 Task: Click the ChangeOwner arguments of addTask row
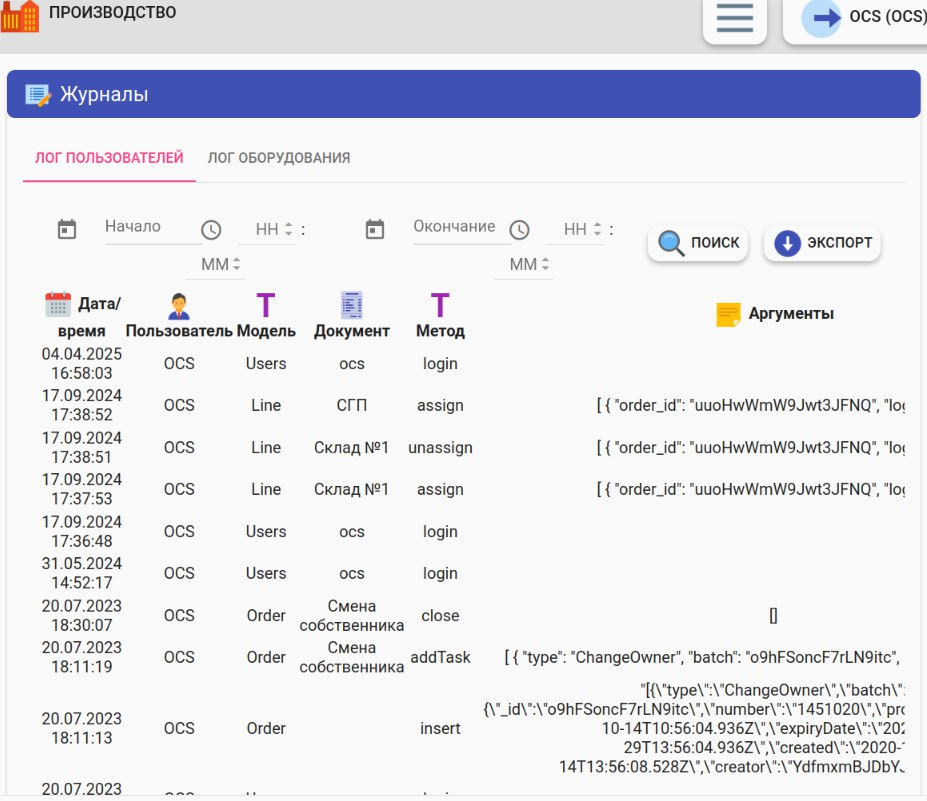pos(702,657)
